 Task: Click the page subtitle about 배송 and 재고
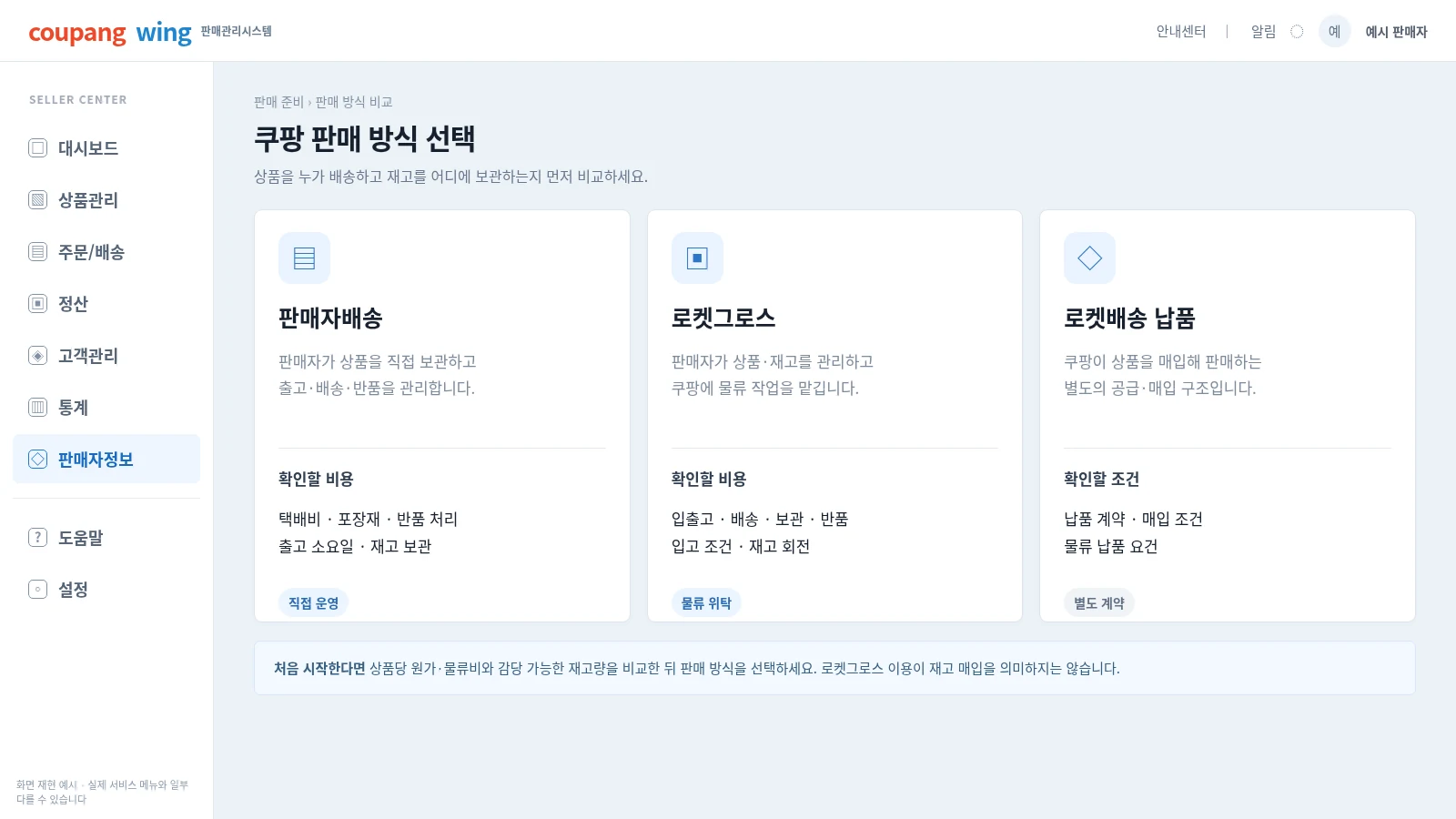click(x=450, y=177)
